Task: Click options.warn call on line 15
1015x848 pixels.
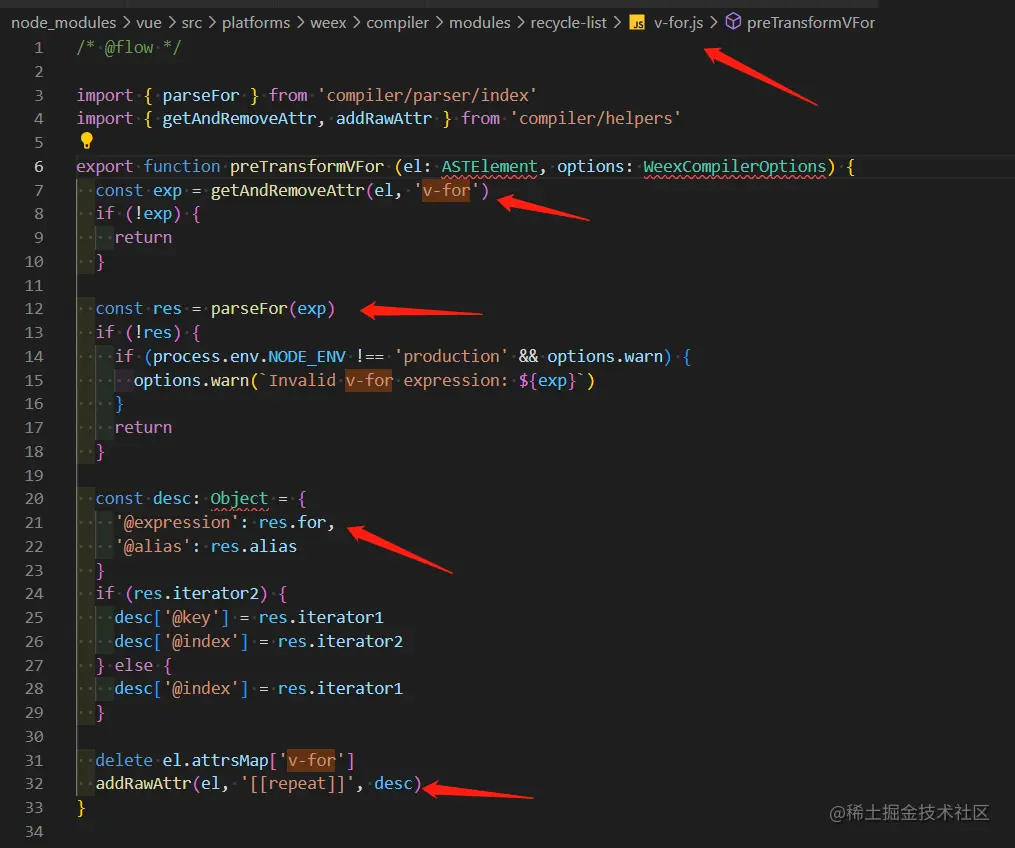Action: (x=191, y=381)
